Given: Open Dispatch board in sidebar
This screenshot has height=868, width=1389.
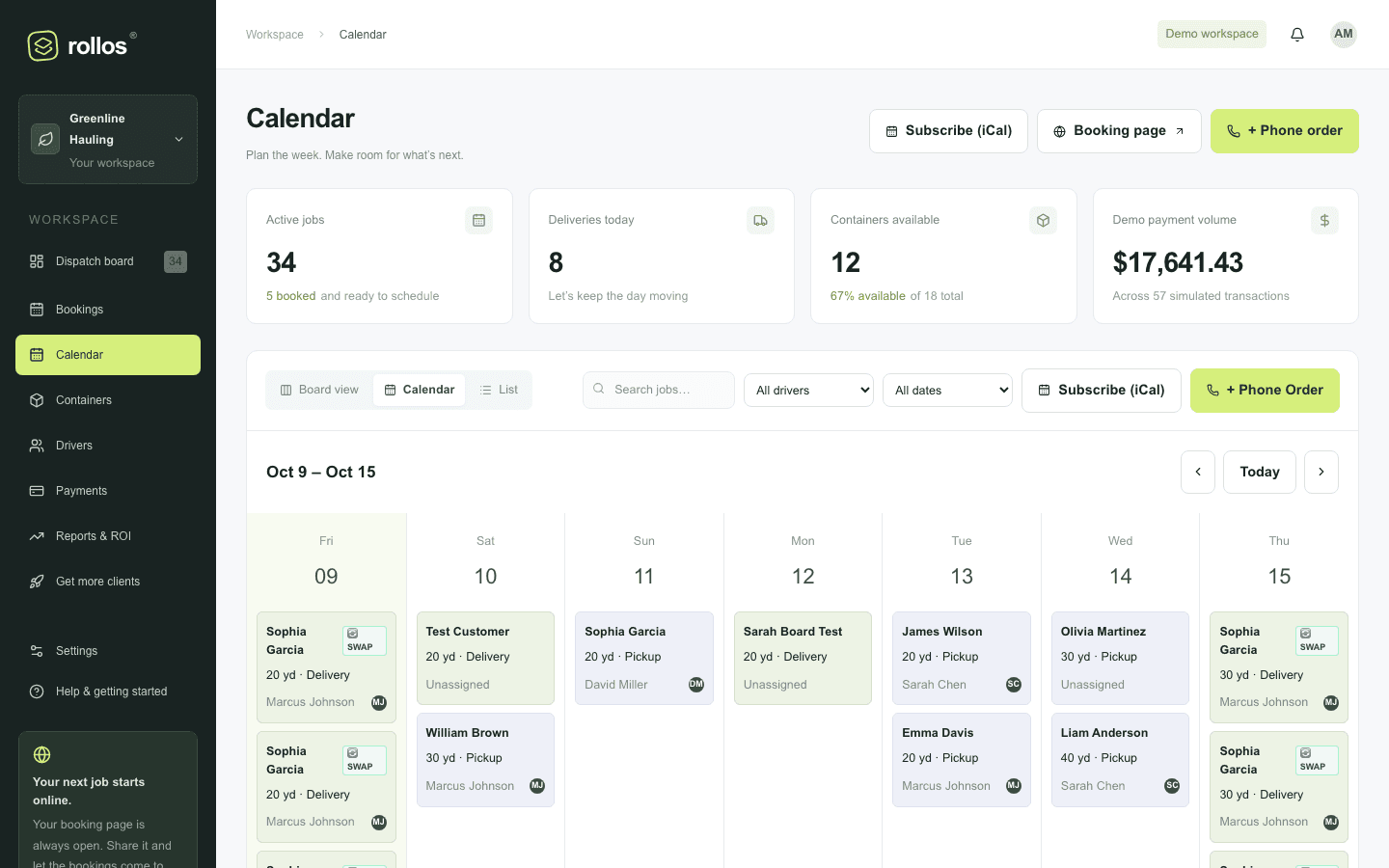Looking at the screenshot, I should 108,261.
